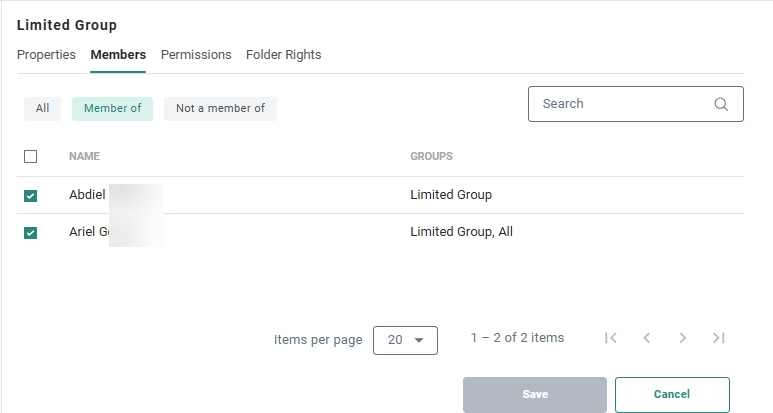
Task: Cancel the group changes
Action: click(671, 395)
